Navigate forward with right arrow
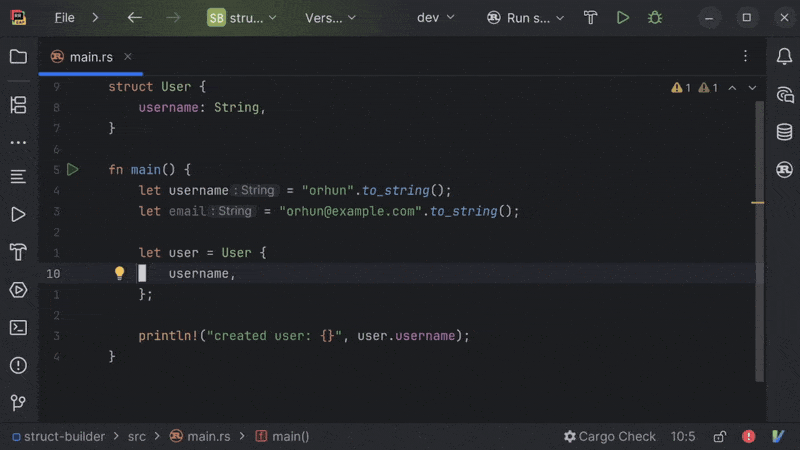Viewport: 800px width, 450px height. click(173, 18)
